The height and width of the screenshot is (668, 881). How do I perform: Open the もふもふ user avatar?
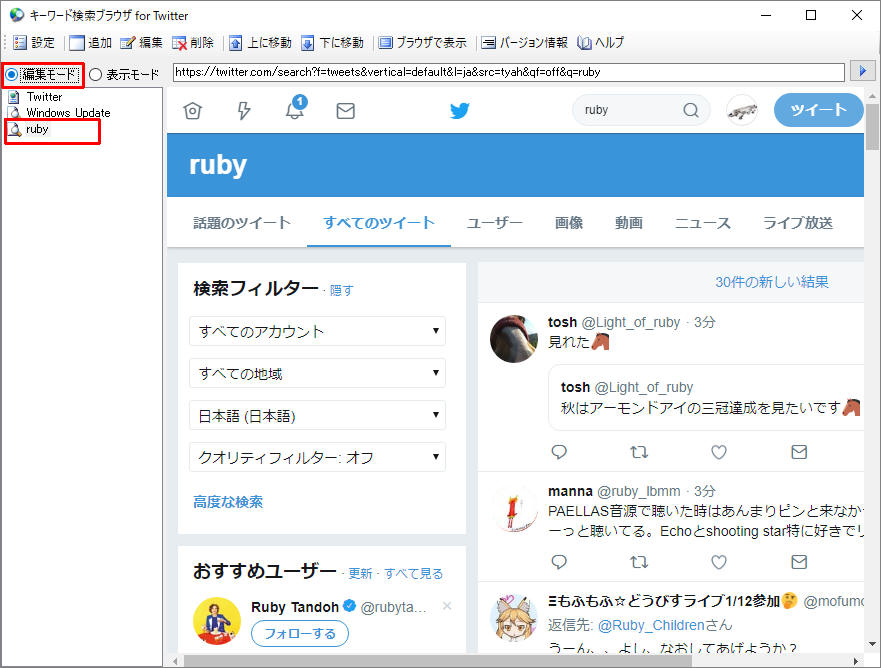(514, 619)
